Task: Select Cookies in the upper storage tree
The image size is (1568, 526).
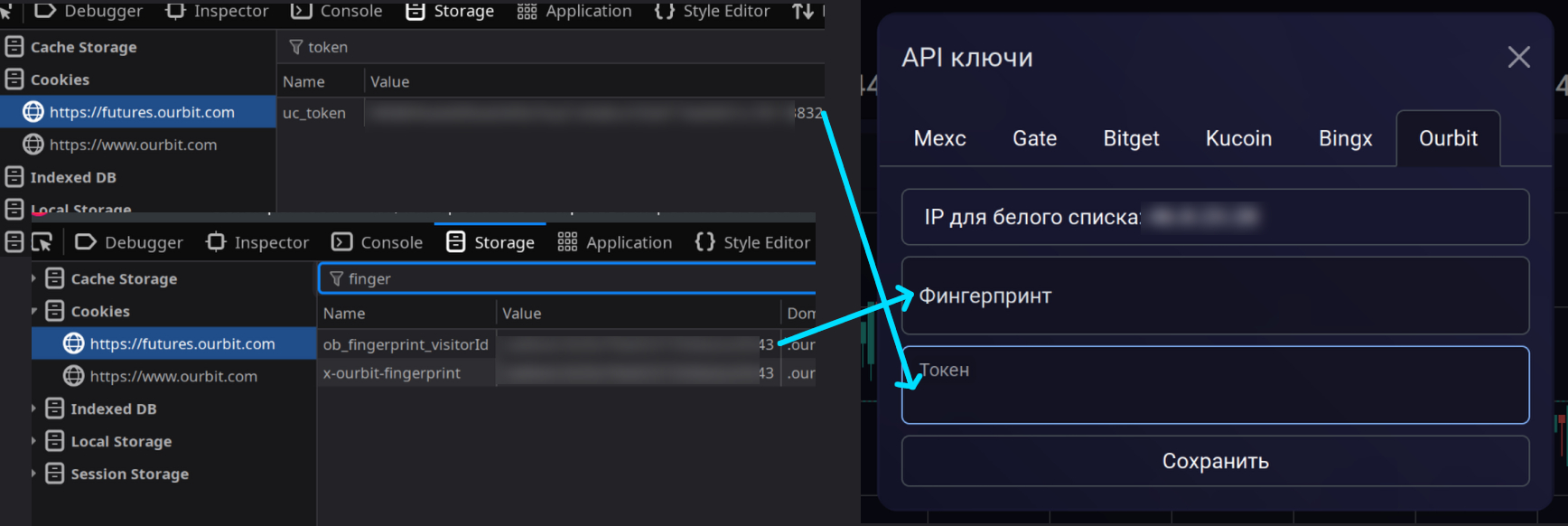Action: pos(60,80)
